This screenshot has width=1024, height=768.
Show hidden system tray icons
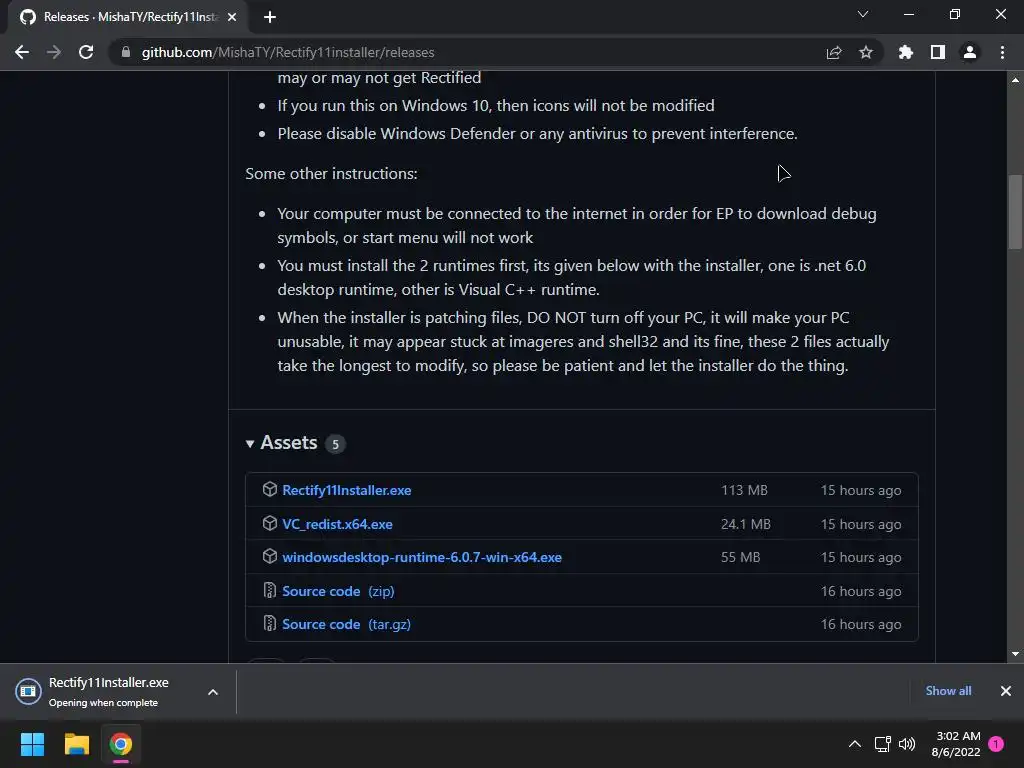coord(854,744)
